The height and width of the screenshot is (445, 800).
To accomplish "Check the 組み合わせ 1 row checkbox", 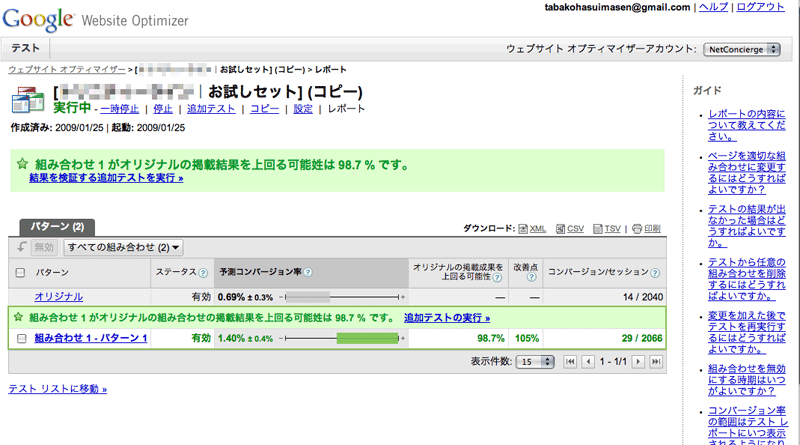I will click(21, 339).
